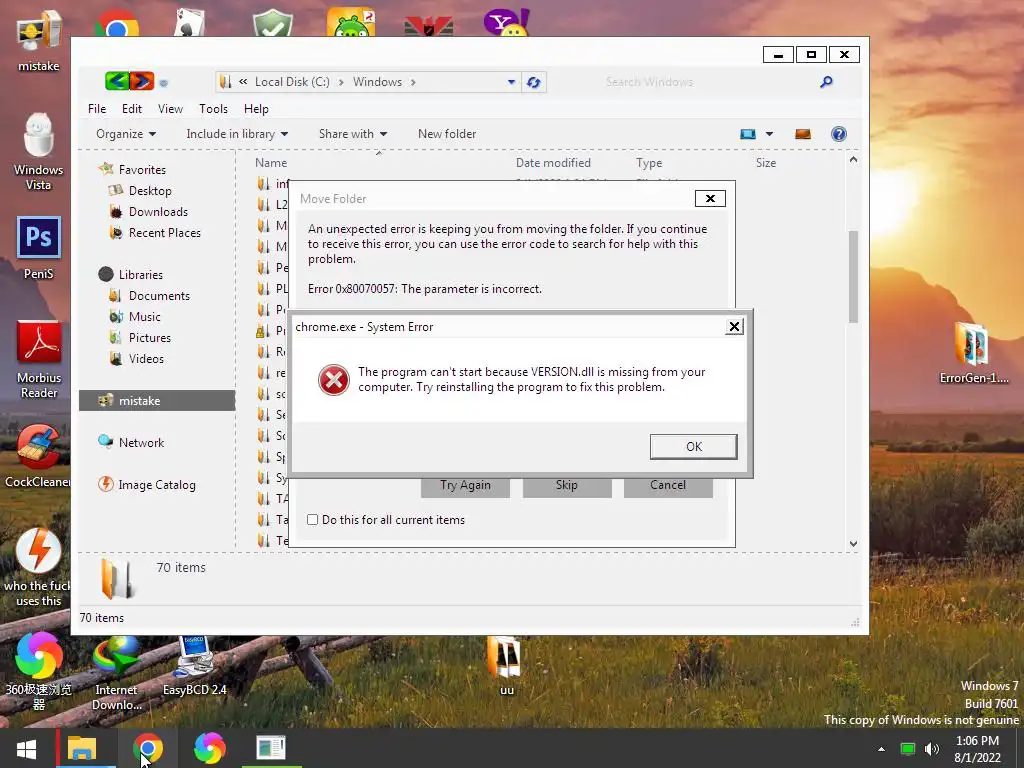Click the magnifier search icon in Explorer

(x=826, y=82)
